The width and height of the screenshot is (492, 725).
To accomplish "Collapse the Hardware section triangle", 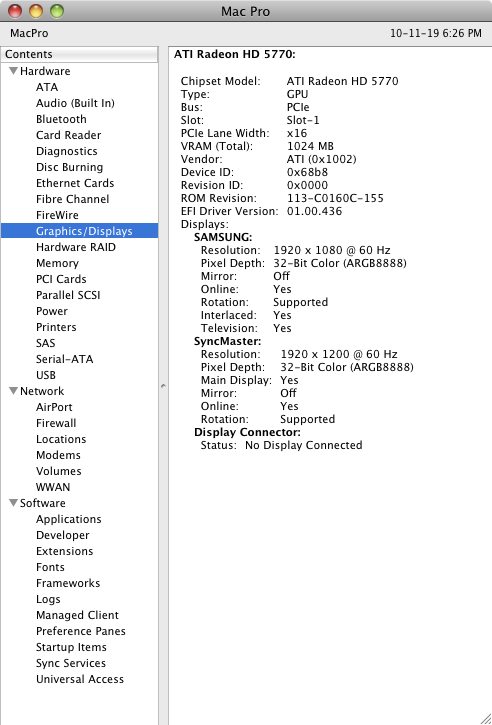I will point(13,71).
